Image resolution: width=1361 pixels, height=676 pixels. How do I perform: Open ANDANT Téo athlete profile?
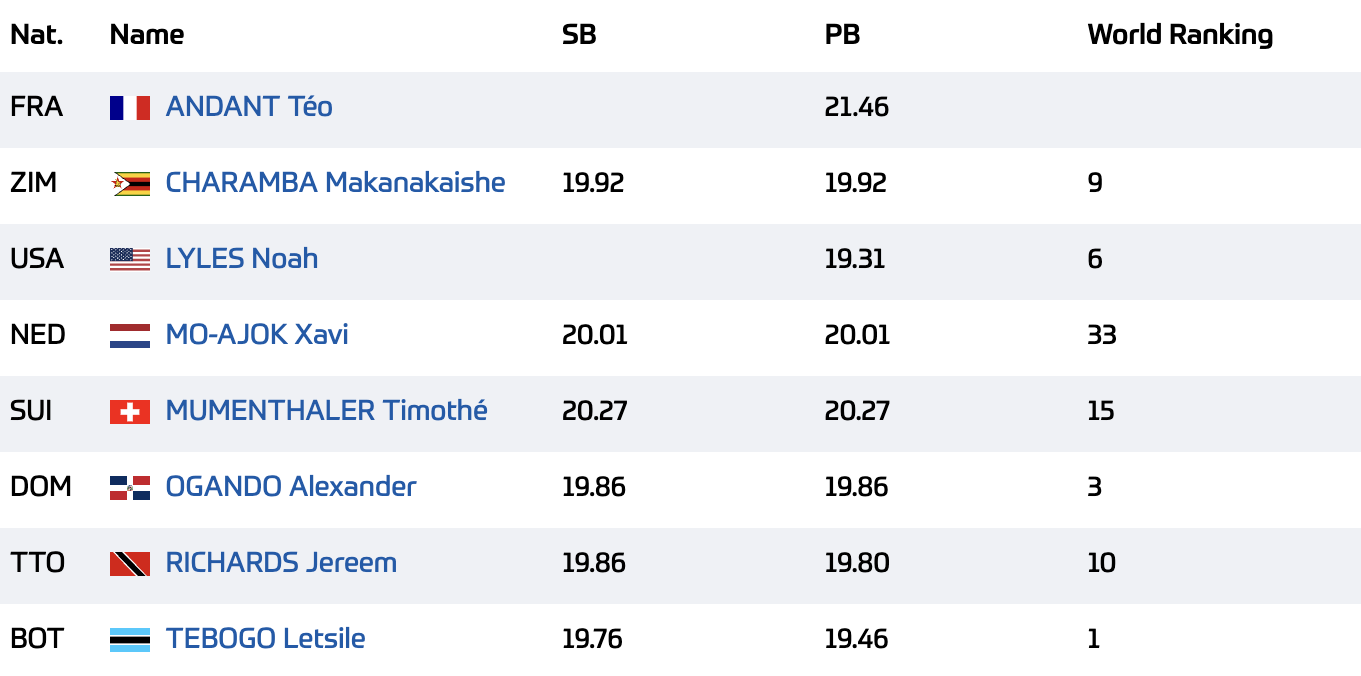click(x=249, y=106)
